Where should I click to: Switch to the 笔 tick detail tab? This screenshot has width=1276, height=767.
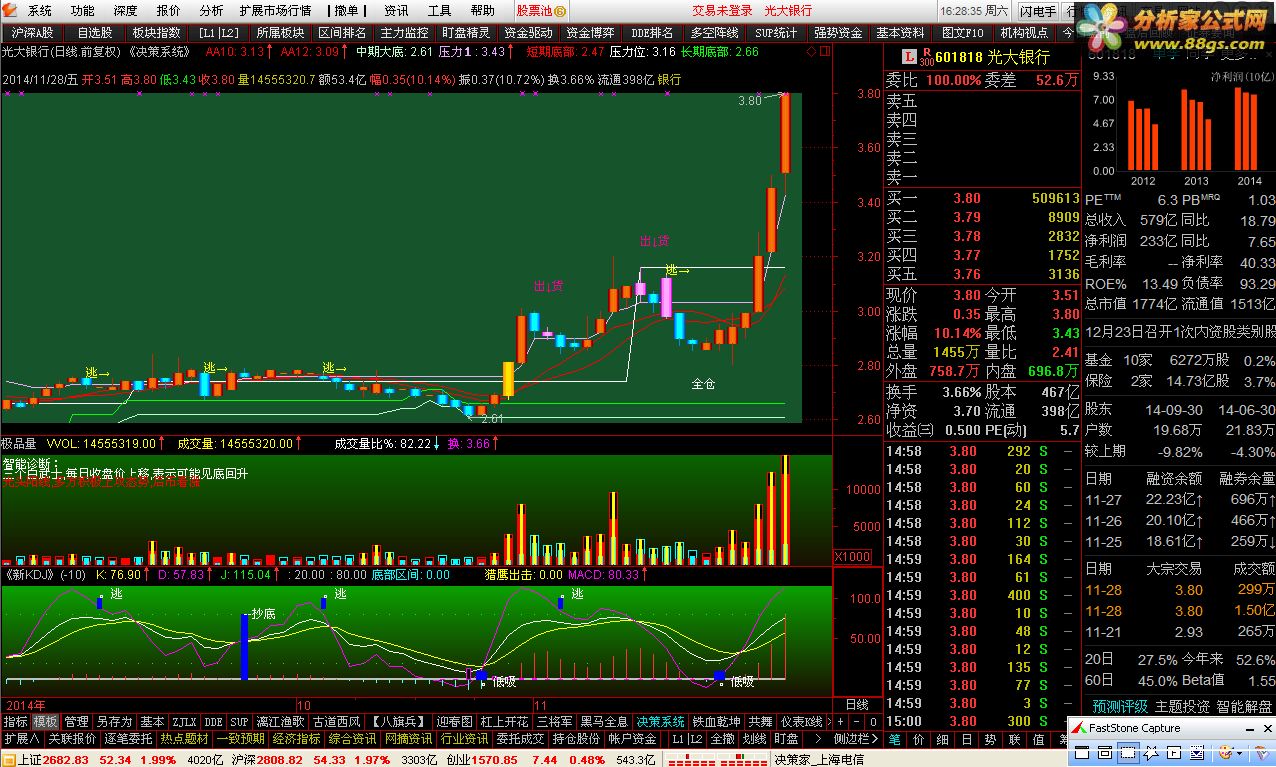pyautogui.click(x=894, y=739)
